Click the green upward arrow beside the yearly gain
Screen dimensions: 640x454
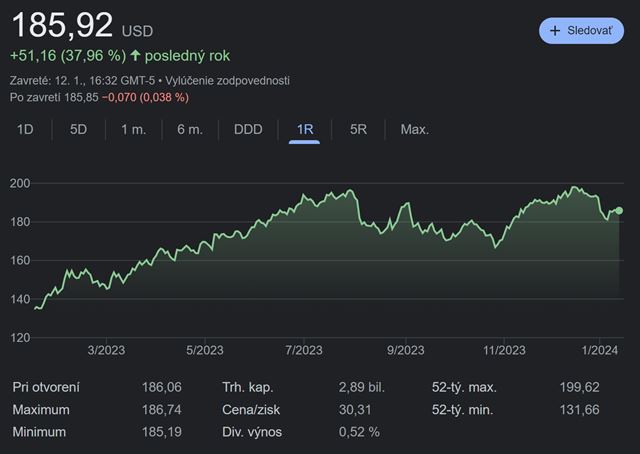135,56
